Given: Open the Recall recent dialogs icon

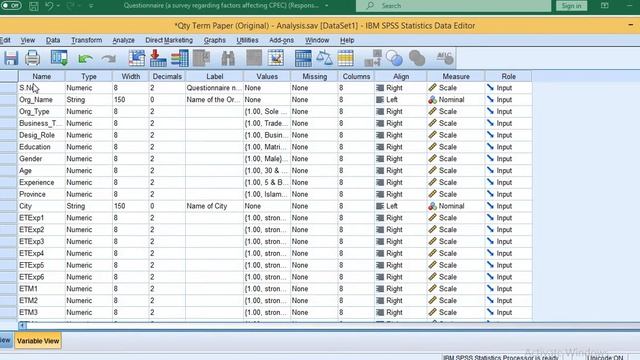Looking at the screenshot, I should pos(59,58).
